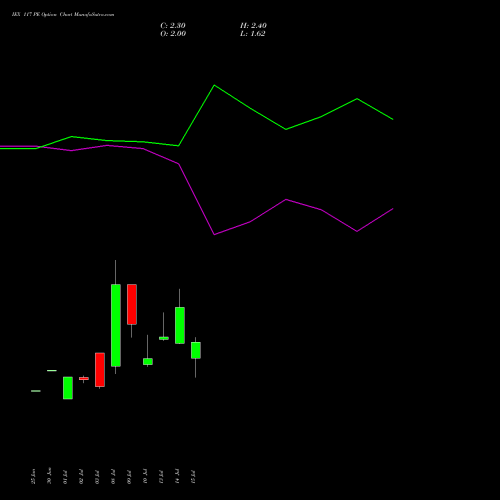Click the low value 'L: 1.62'
The height and width of the screenshot is (500, 500).
(x=253, y=34)
